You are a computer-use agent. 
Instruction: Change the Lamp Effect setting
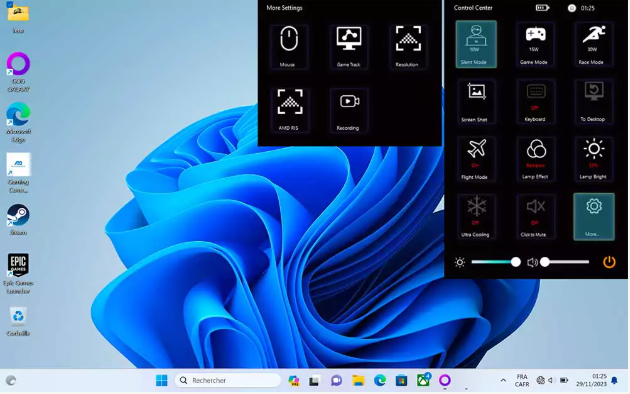tap(535, 159)
